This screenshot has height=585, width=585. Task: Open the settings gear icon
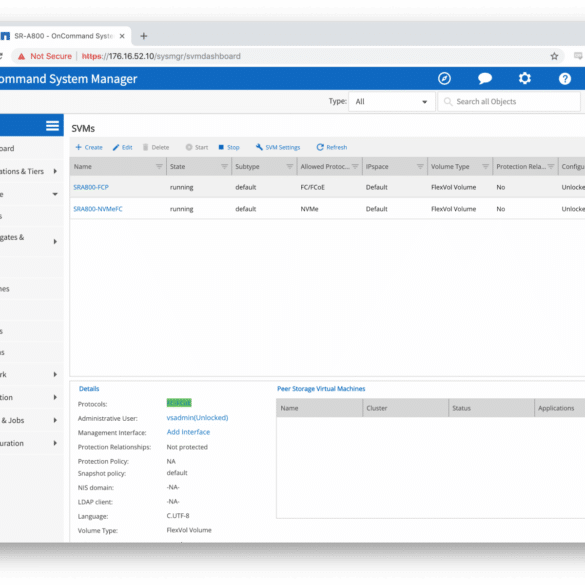click(525, 78)
